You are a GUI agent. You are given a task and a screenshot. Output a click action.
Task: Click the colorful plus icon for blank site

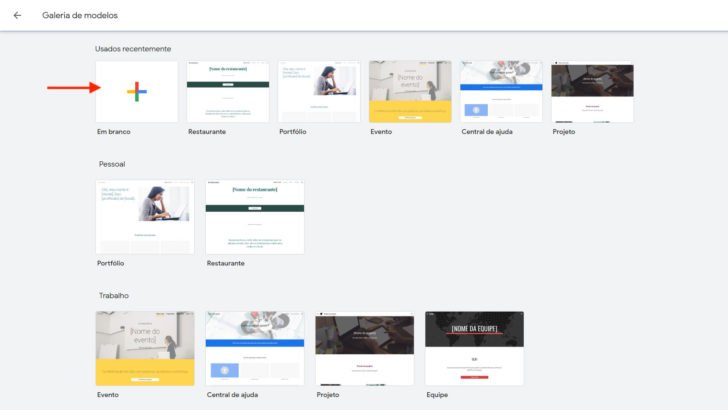click(137, 91)
